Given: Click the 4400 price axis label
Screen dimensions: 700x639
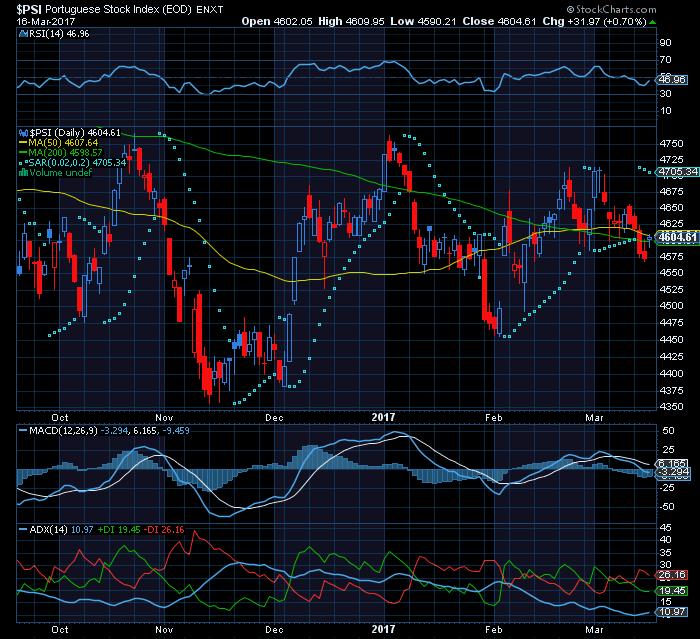Looking at the screenshot, I should (671, 374).
